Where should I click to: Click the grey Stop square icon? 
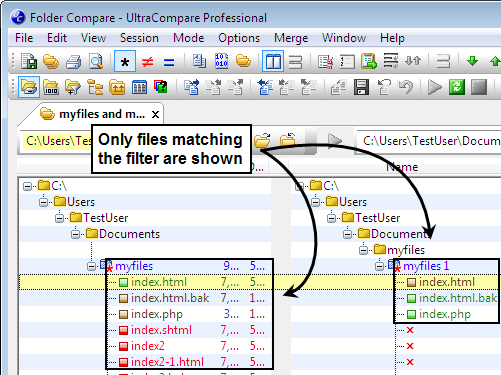tap(479, 87)
